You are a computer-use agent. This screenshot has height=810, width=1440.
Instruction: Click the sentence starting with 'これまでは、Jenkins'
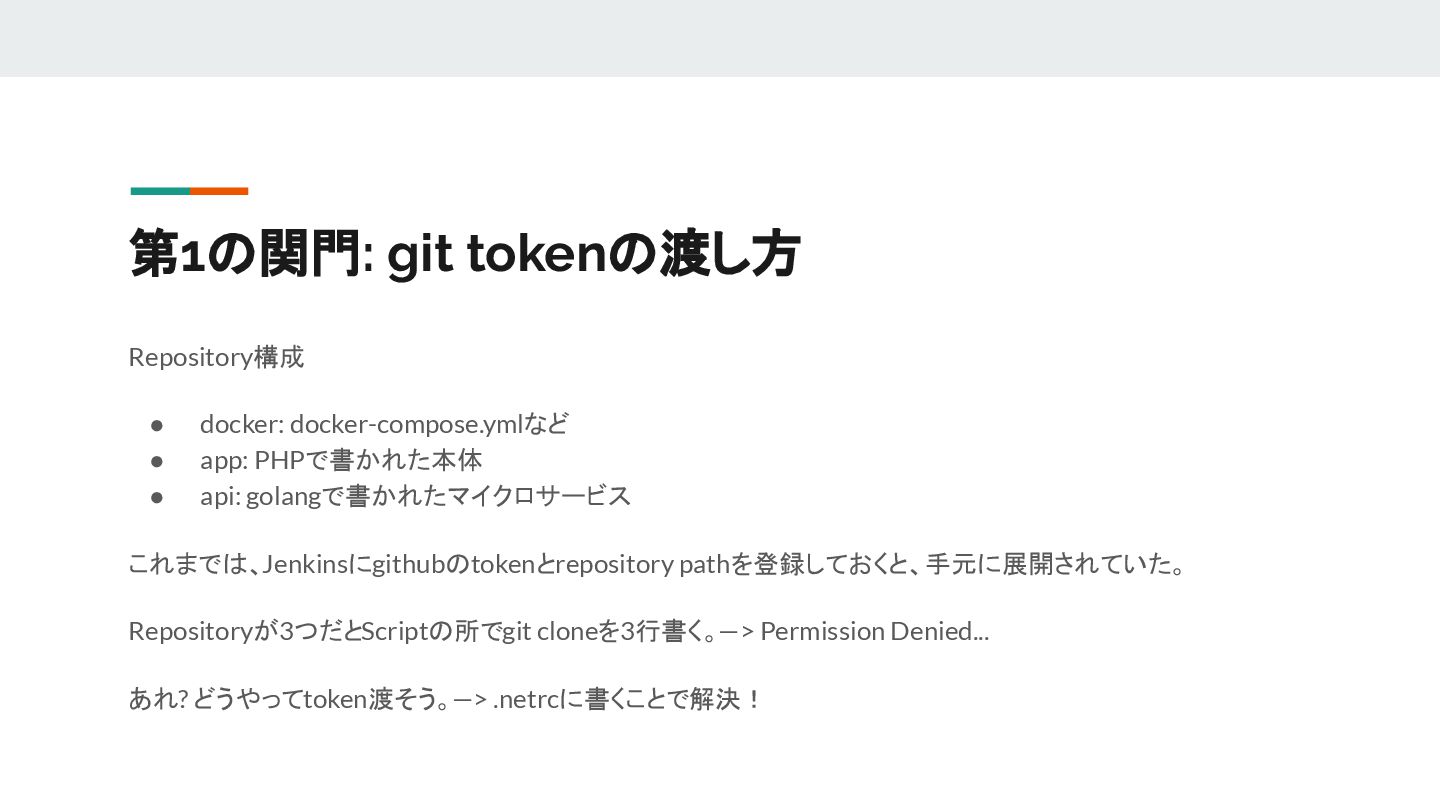click(x=658, y=564)
